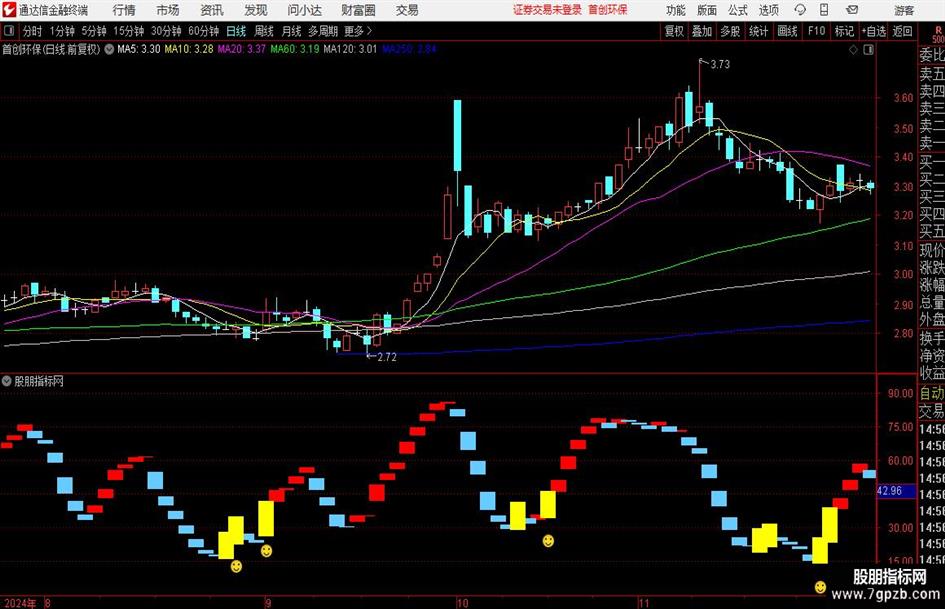The width and height of the screenshot is (945, 609).
Task: Click the 统计 statistics button
Action: pos(759,31)
